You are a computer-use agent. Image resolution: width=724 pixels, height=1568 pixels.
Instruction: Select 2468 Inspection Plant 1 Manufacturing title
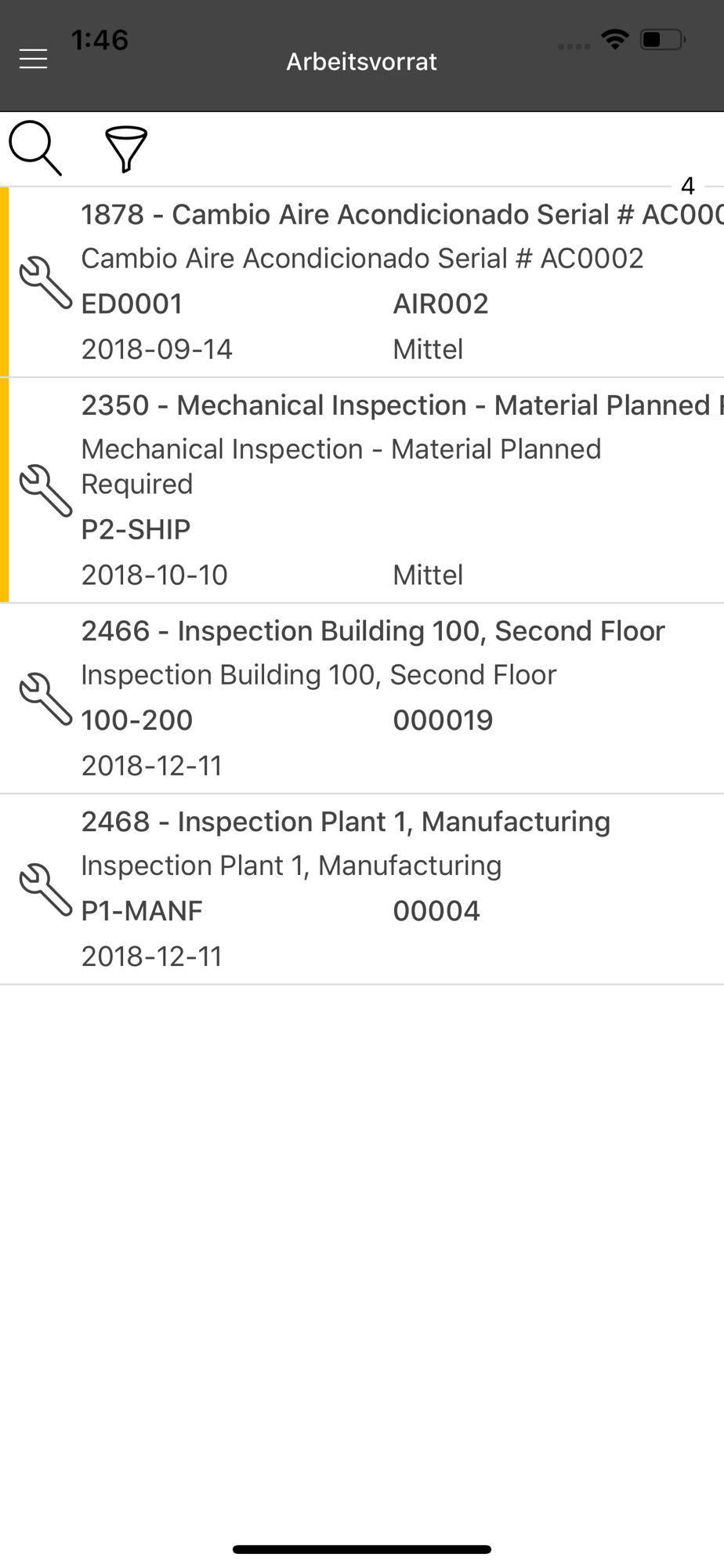(x=346, y=822)
